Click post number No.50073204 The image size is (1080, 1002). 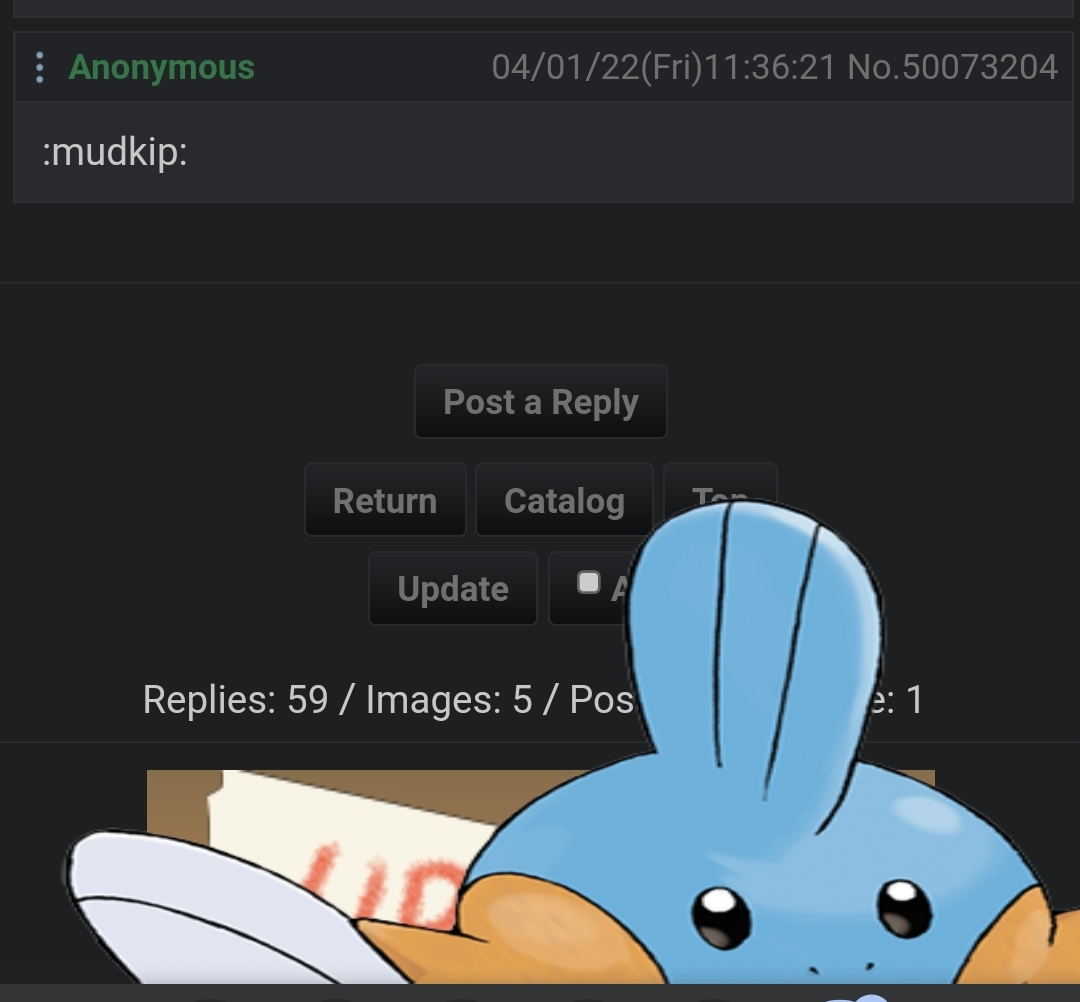click(953, 67)
